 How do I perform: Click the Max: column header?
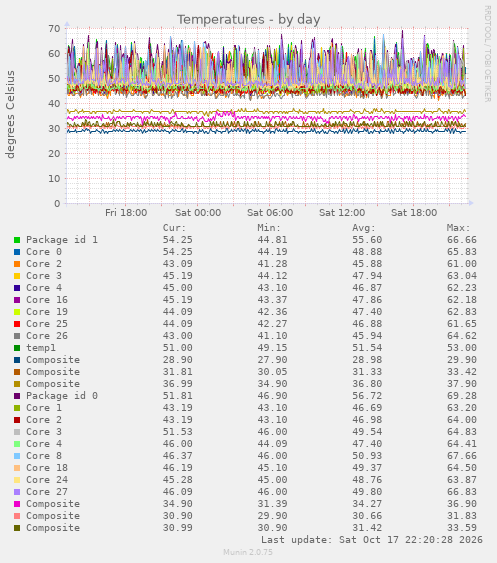458,228
